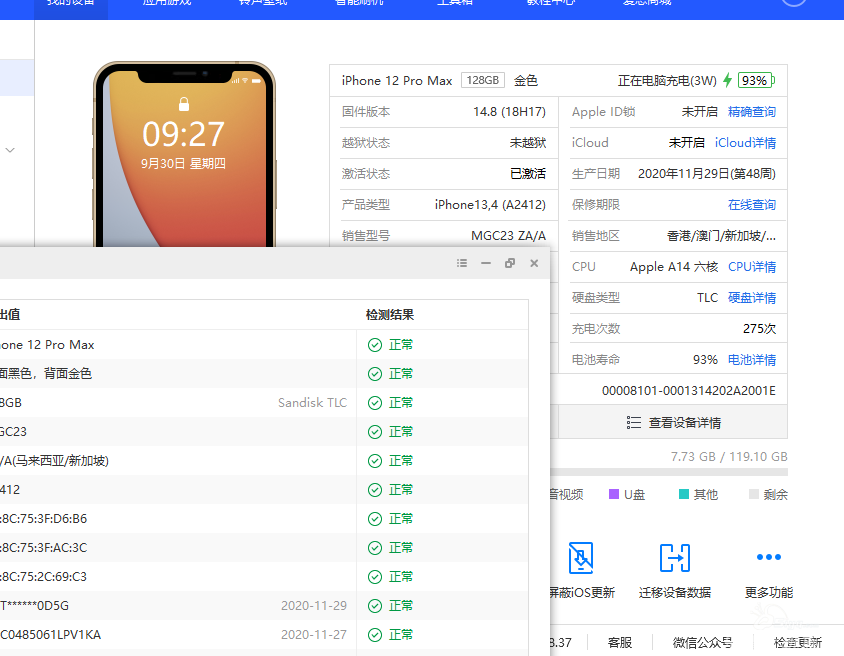Select the 已激活 activation status value
The height and width of the screenshot is (656, 844).
(x=528, y=174)
